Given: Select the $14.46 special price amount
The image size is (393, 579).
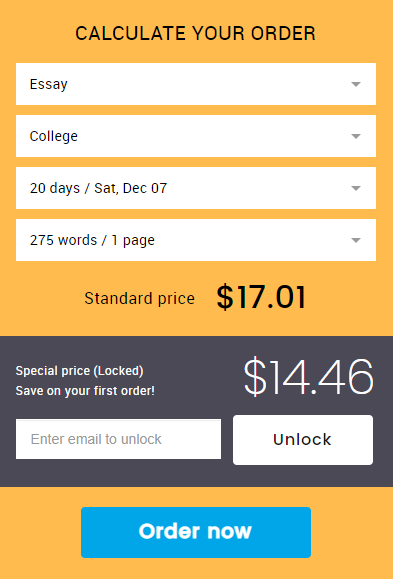Looking at the screenshot, I should (x=308, y=377).
